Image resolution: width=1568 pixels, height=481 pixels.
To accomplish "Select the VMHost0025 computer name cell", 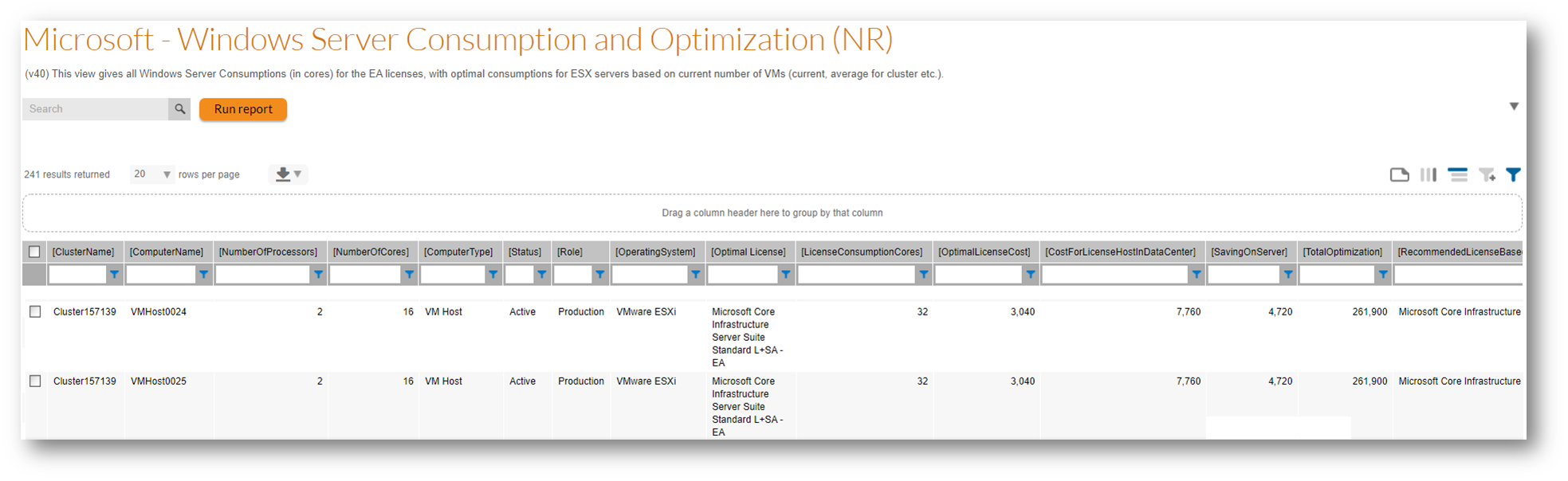I will click(x=159, y=381).
